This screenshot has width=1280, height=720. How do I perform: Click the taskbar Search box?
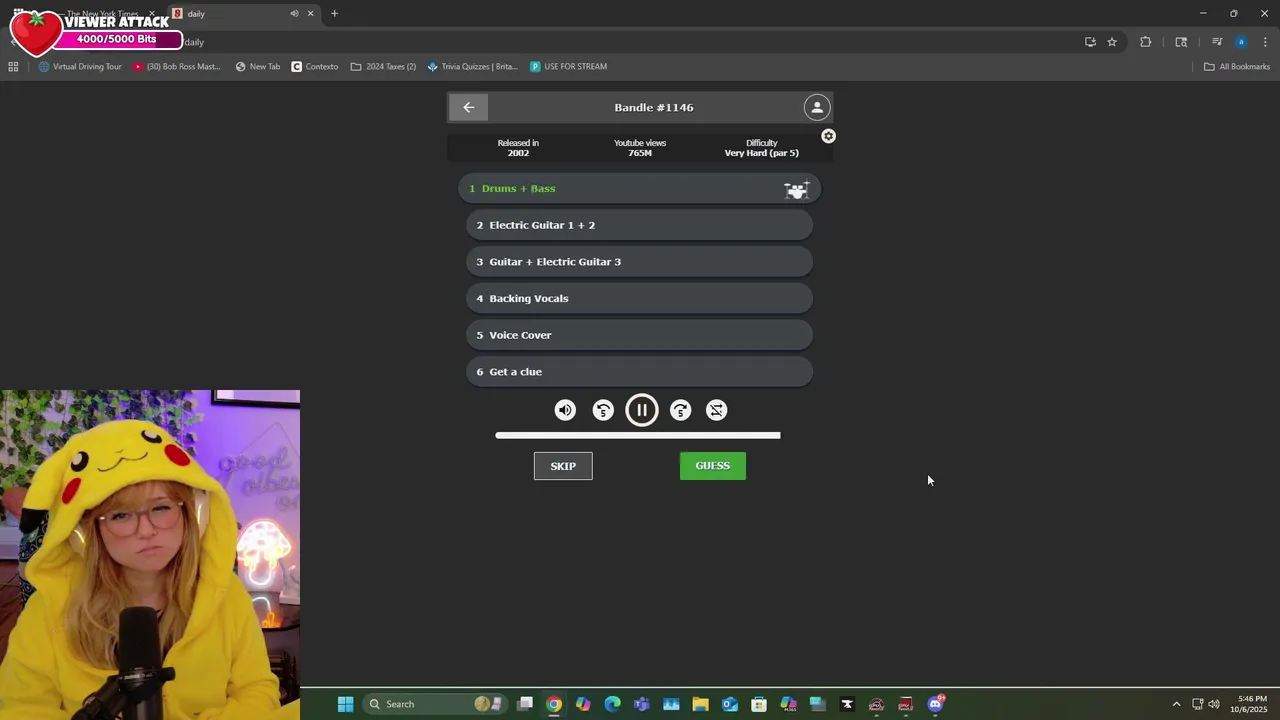433,704
